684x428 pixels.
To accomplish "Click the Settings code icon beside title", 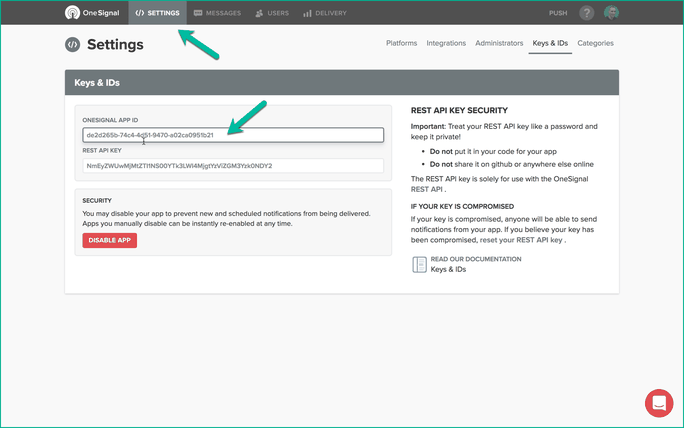I will (72, 45).
